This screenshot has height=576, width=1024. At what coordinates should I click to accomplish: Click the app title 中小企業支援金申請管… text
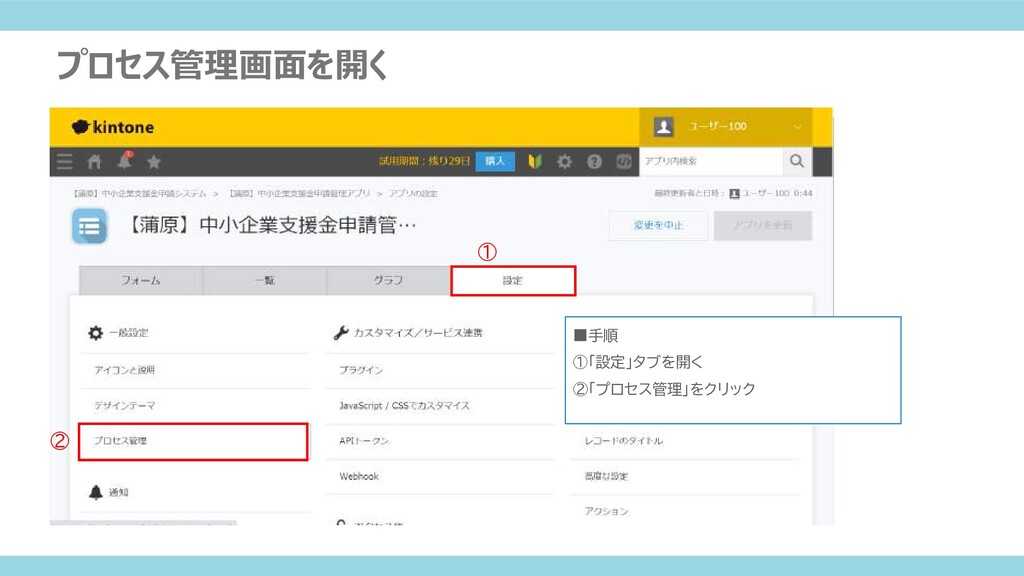pyautogui.click(x=270, y=225)
